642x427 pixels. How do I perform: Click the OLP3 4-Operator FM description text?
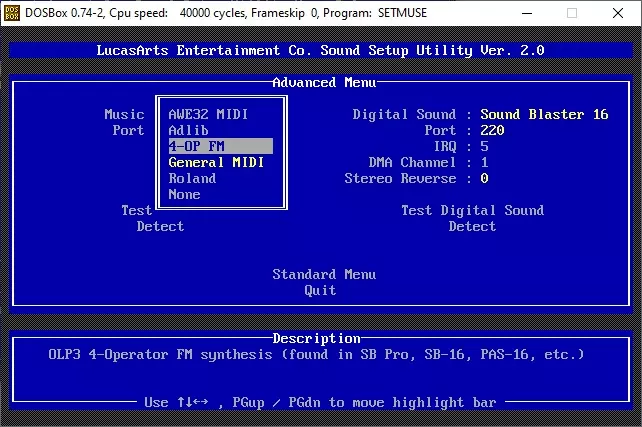coord(316,354)
